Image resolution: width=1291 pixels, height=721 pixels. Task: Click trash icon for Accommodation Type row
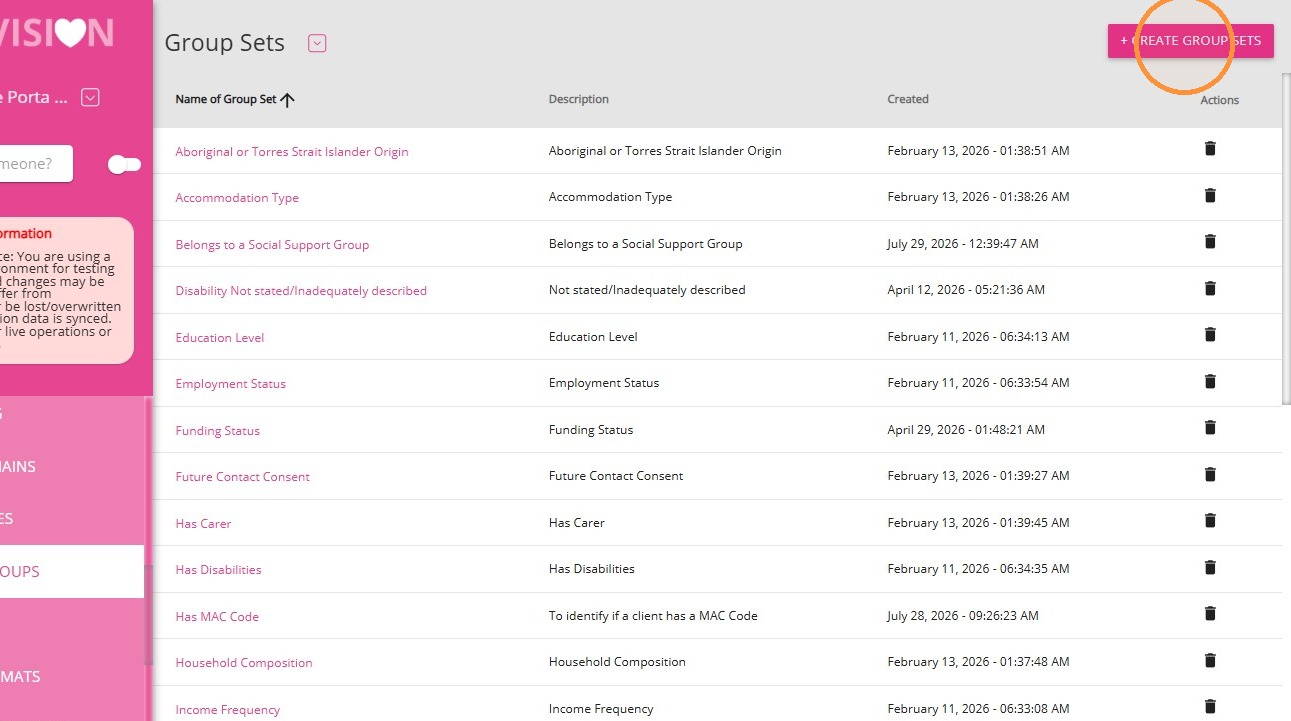1210,195
